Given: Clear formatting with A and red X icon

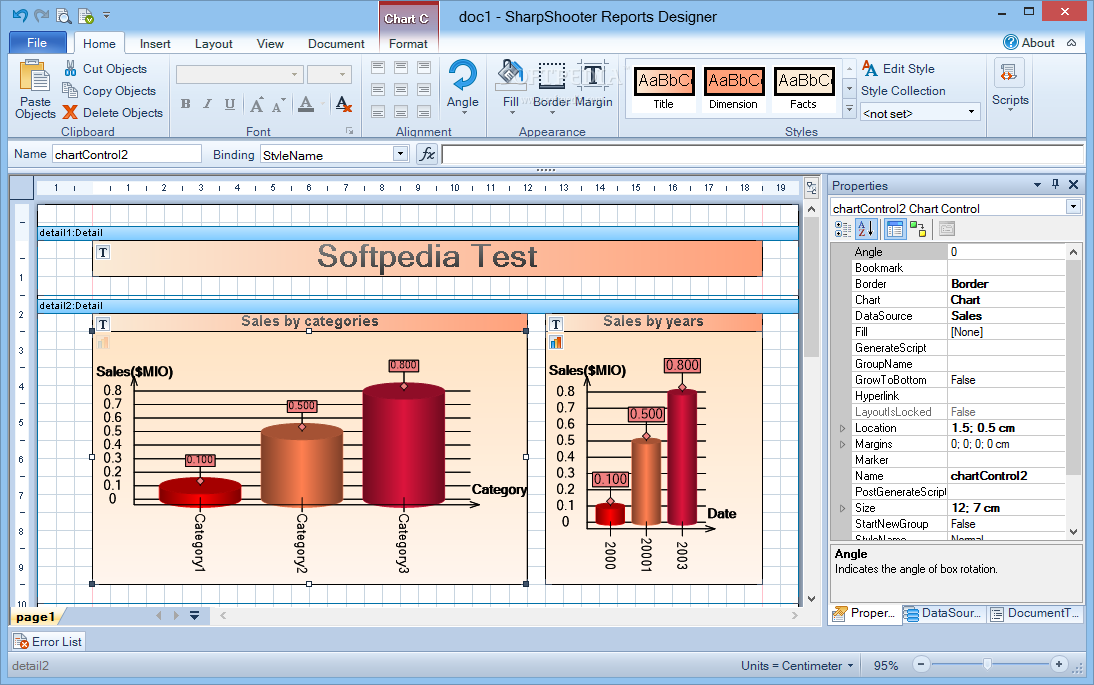Looking at the screenshot, I should [x=343, y=104].
